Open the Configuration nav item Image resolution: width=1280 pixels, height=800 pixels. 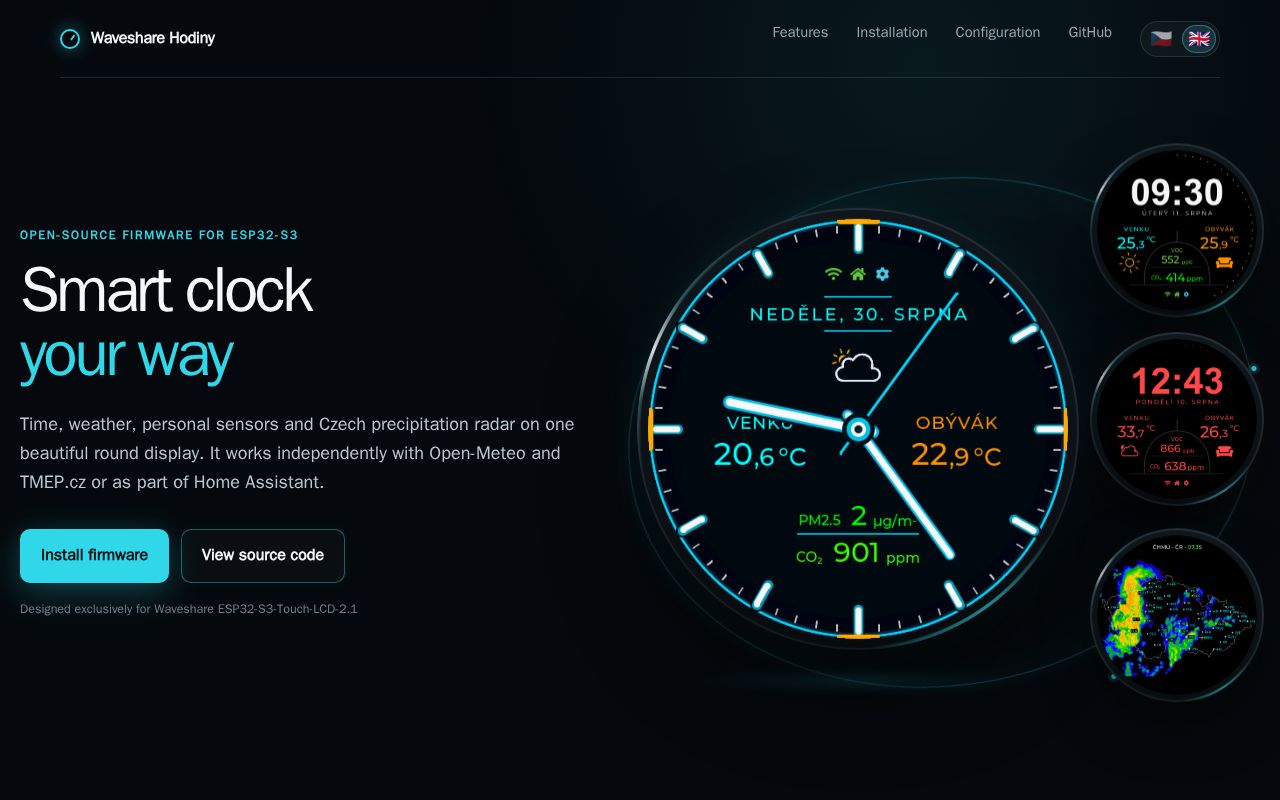click(x=998, y=32)
